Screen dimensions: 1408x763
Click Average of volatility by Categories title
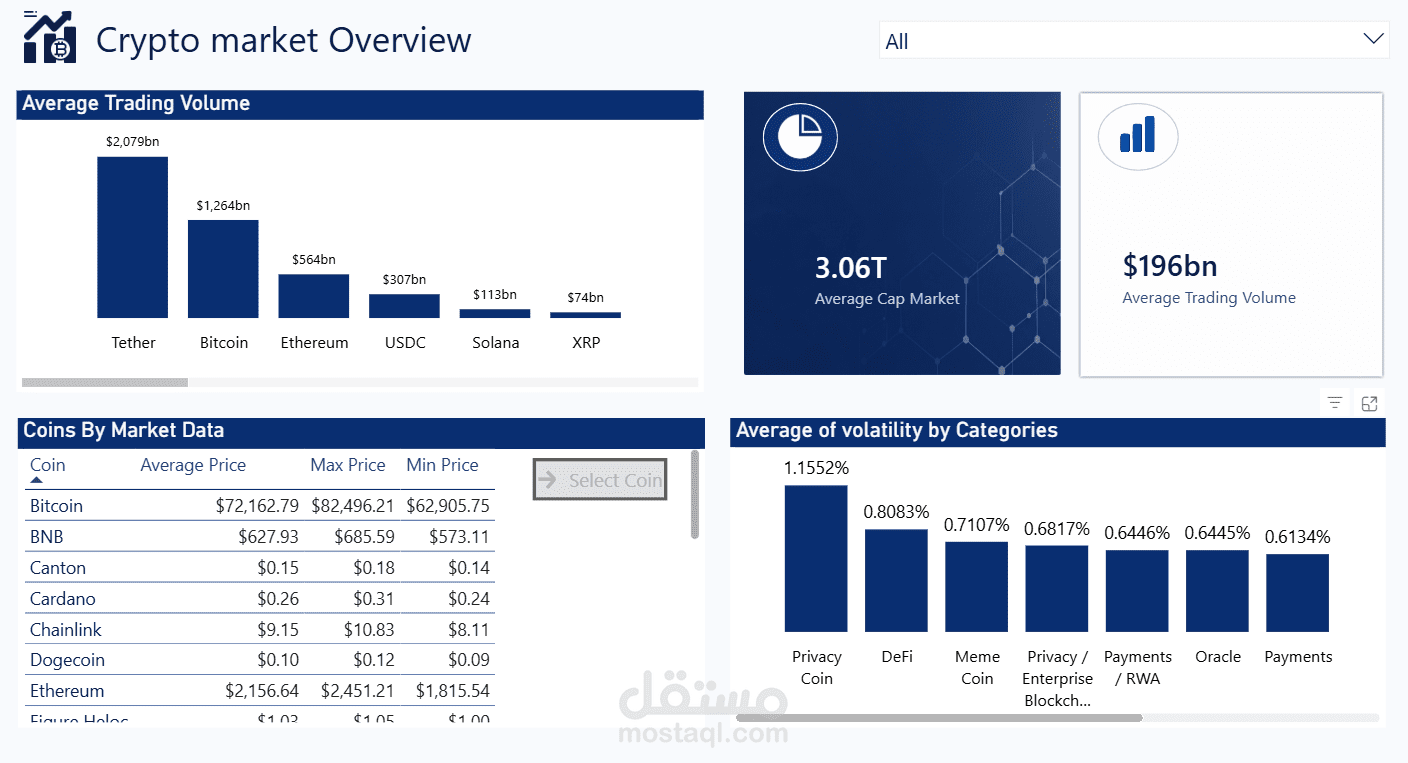897,431
